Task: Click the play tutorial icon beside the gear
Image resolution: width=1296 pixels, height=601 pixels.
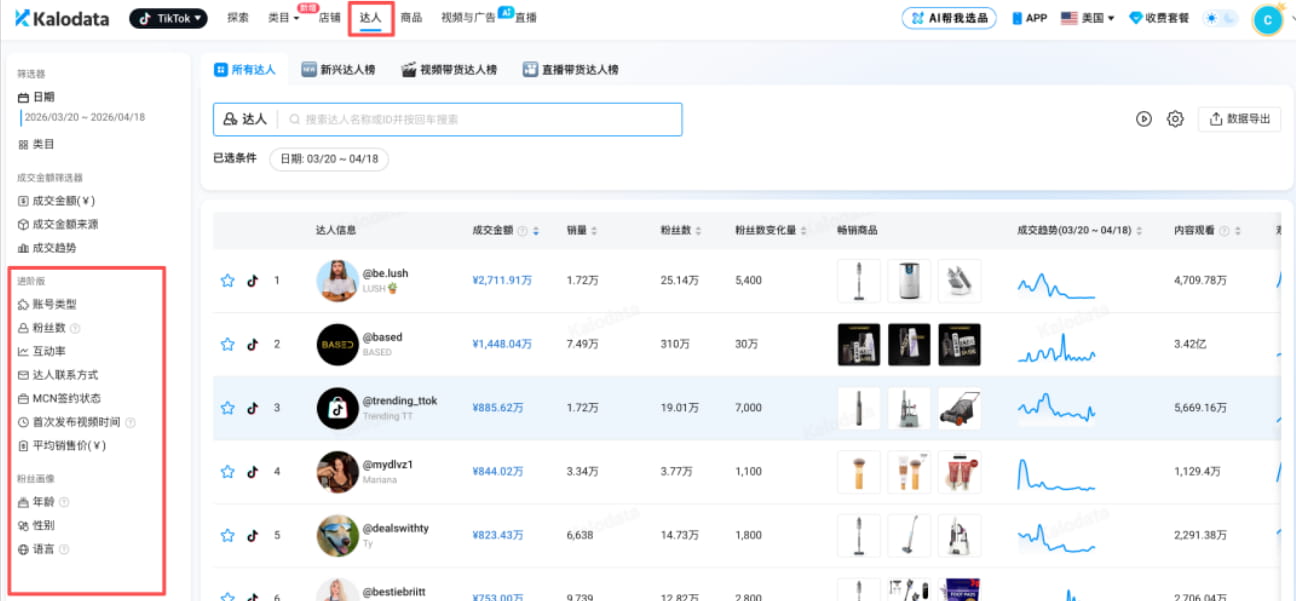Action: tap(1143, 118)
